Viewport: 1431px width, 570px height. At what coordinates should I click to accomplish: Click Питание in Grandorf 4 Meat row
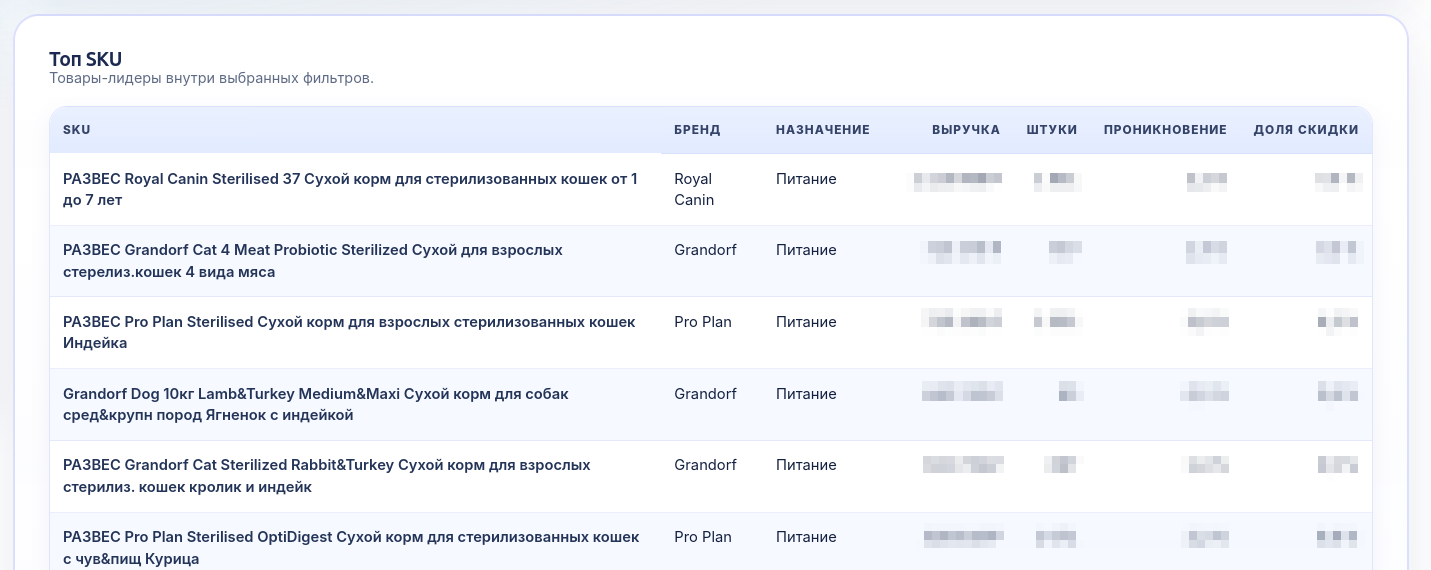point(806,250)
